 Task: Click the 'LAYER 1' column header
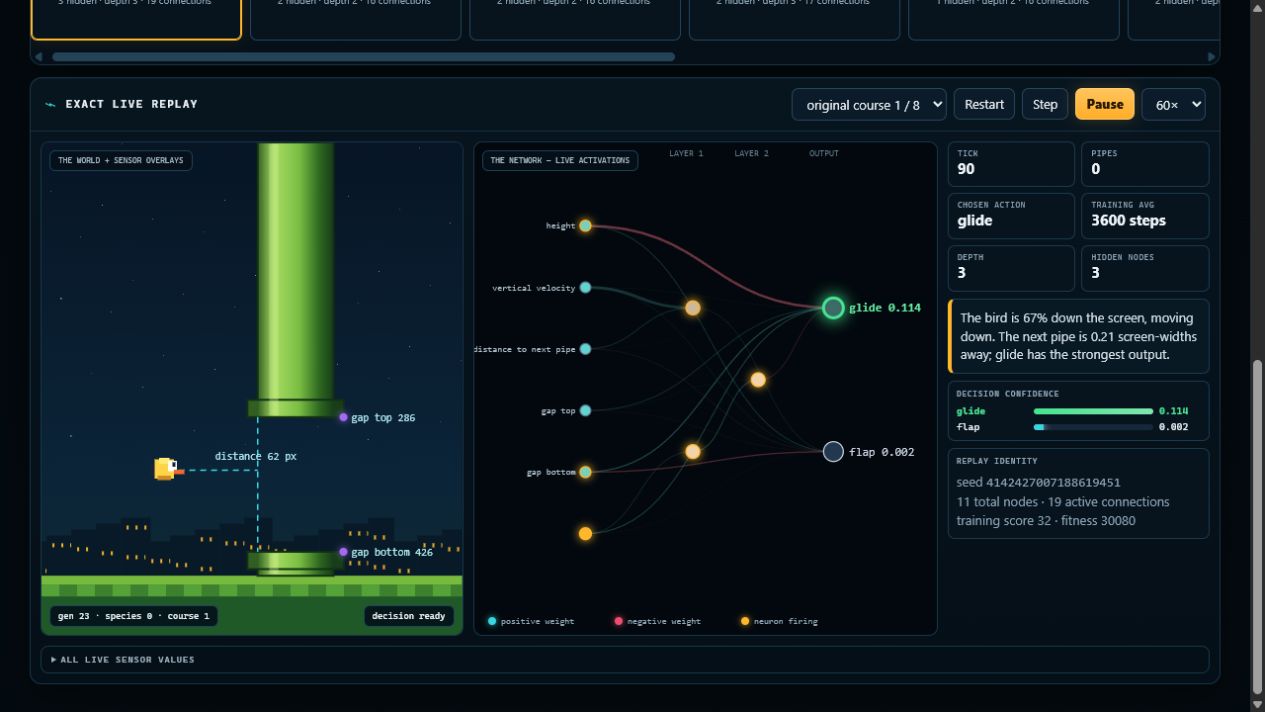click(686, 154)
